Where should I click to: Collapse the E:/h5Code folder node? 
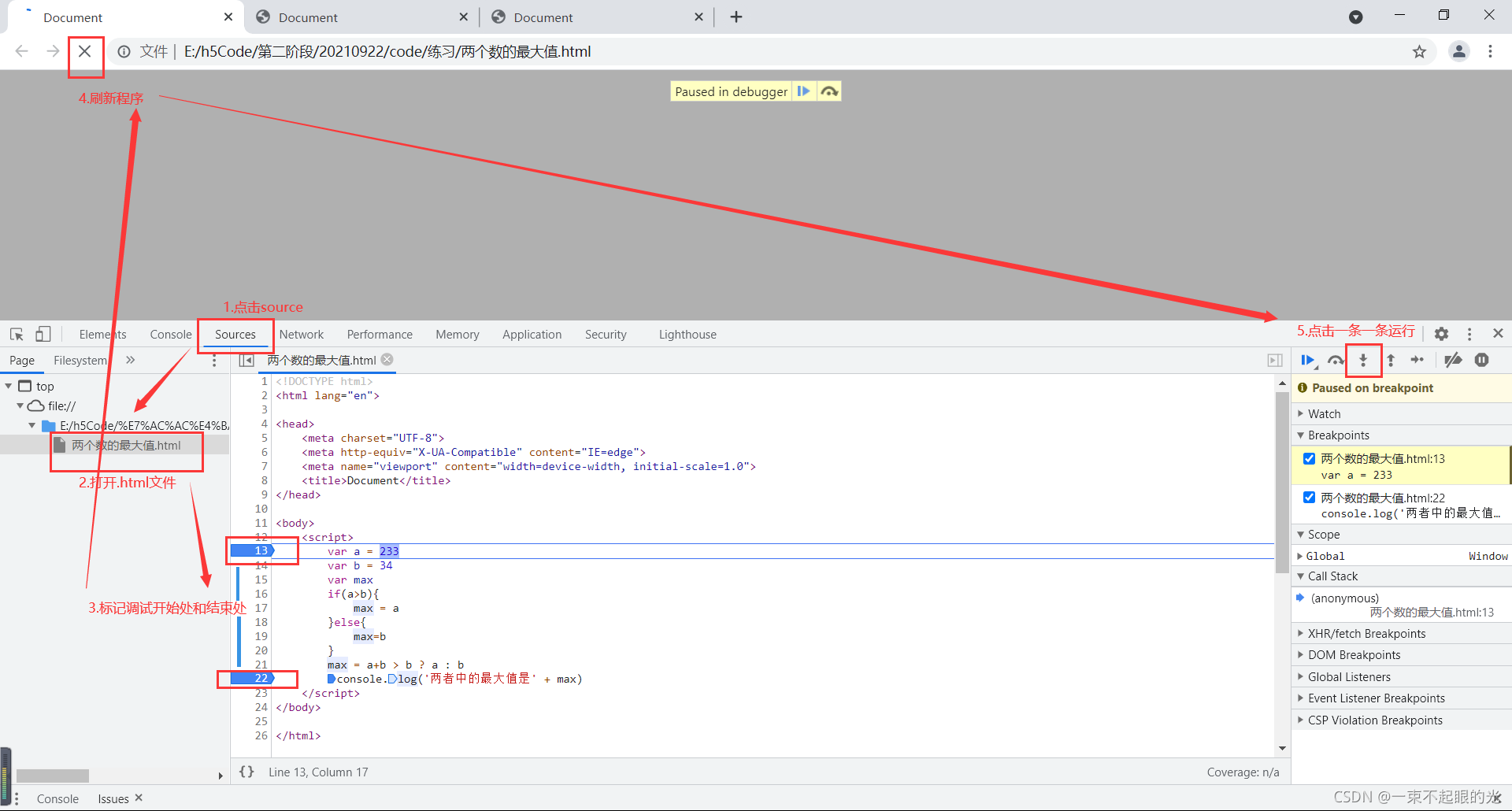pos(32,425)
